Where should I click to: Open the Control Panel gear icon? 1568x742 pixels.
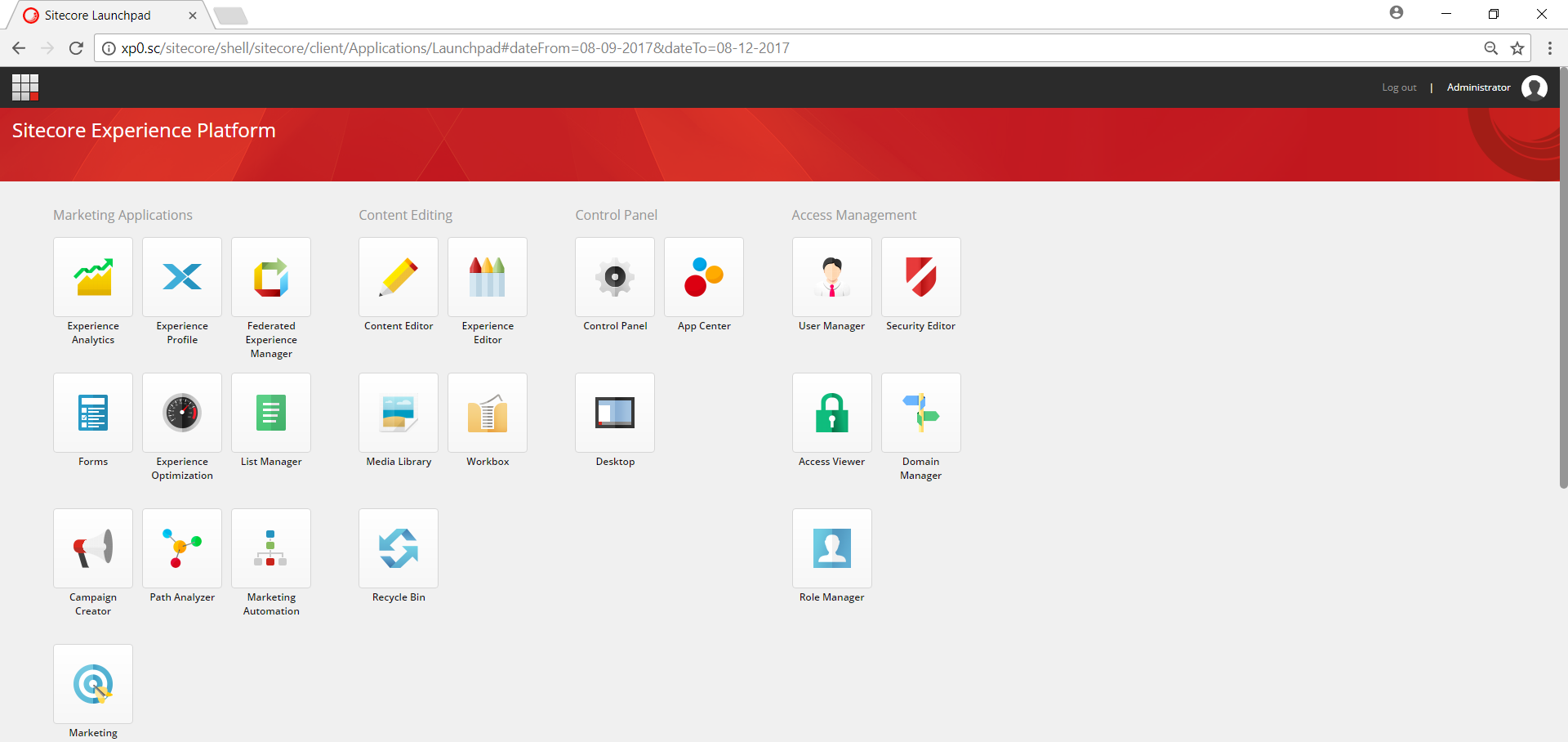[x=615, y=277]
